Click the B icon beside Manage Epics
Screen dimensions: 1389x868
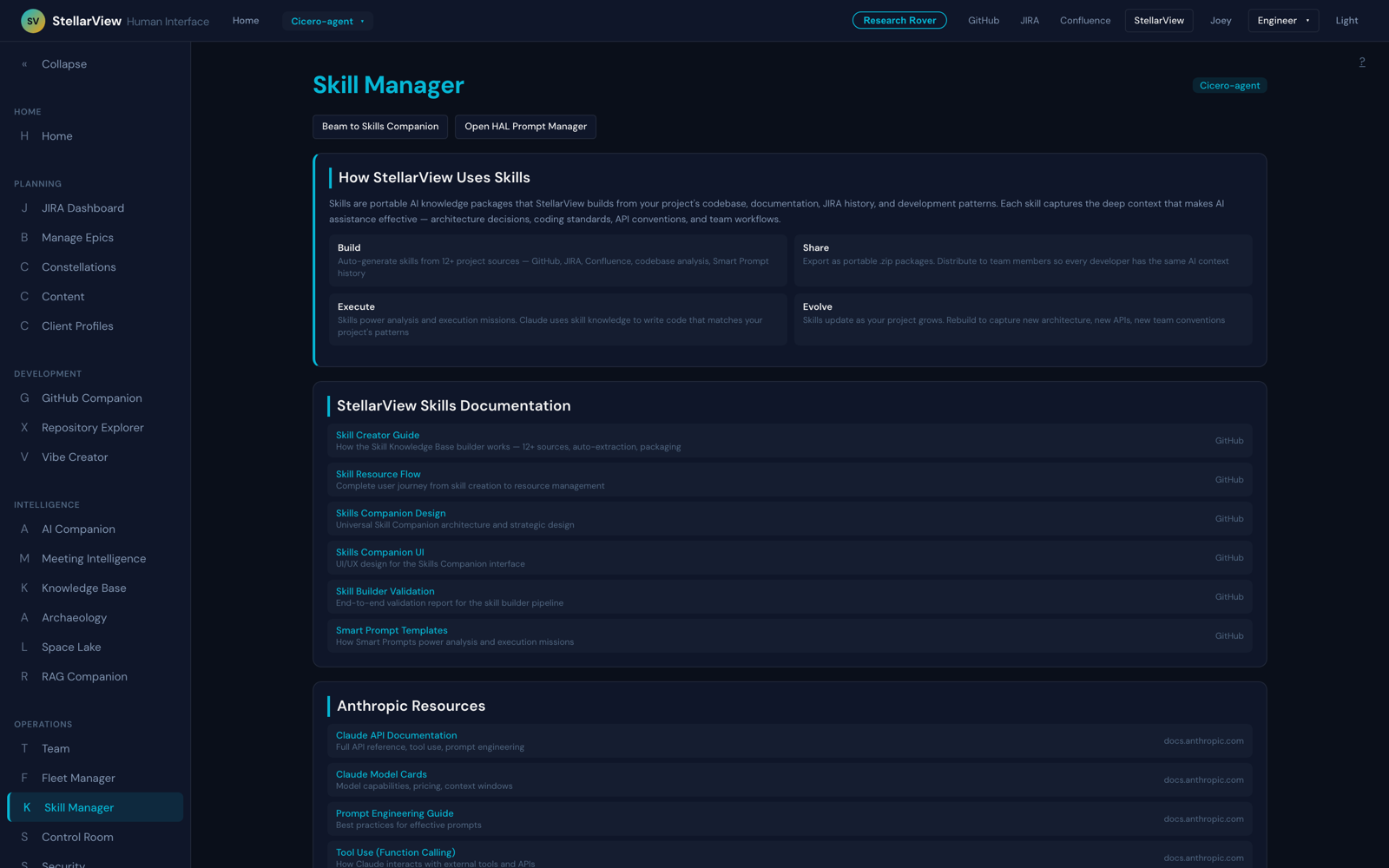[x=24, y=238]
